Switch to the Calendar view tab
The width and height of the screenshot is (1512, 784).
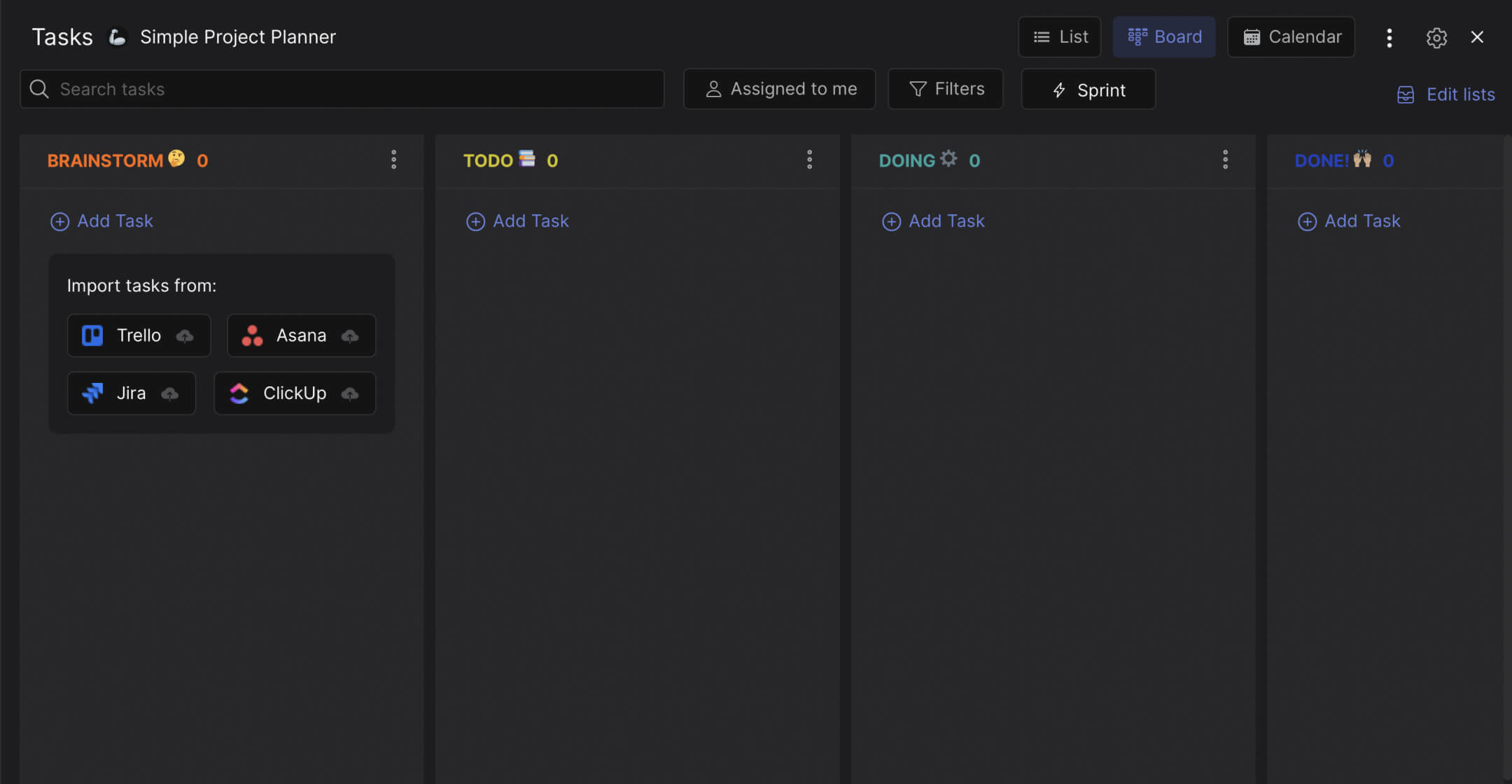click(1291, 36)
